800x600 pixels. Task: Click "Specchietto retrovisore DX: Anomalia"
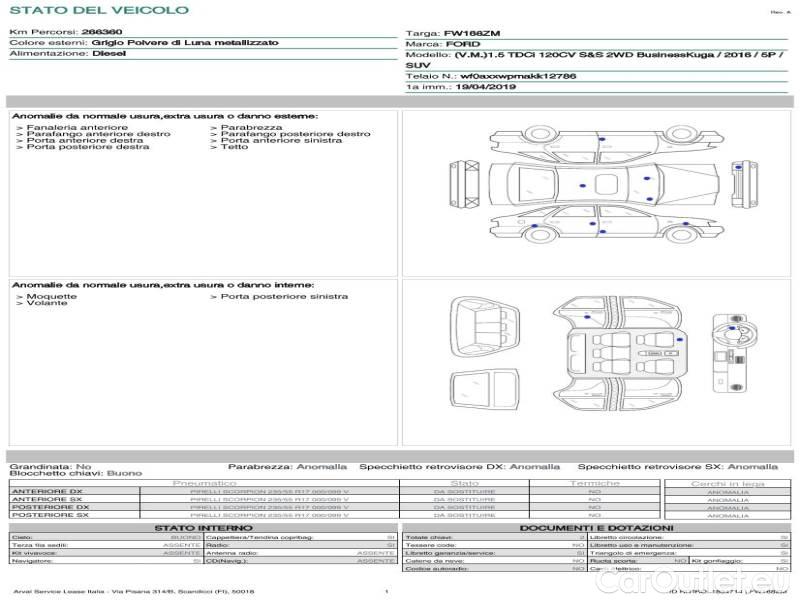(460, 467)
